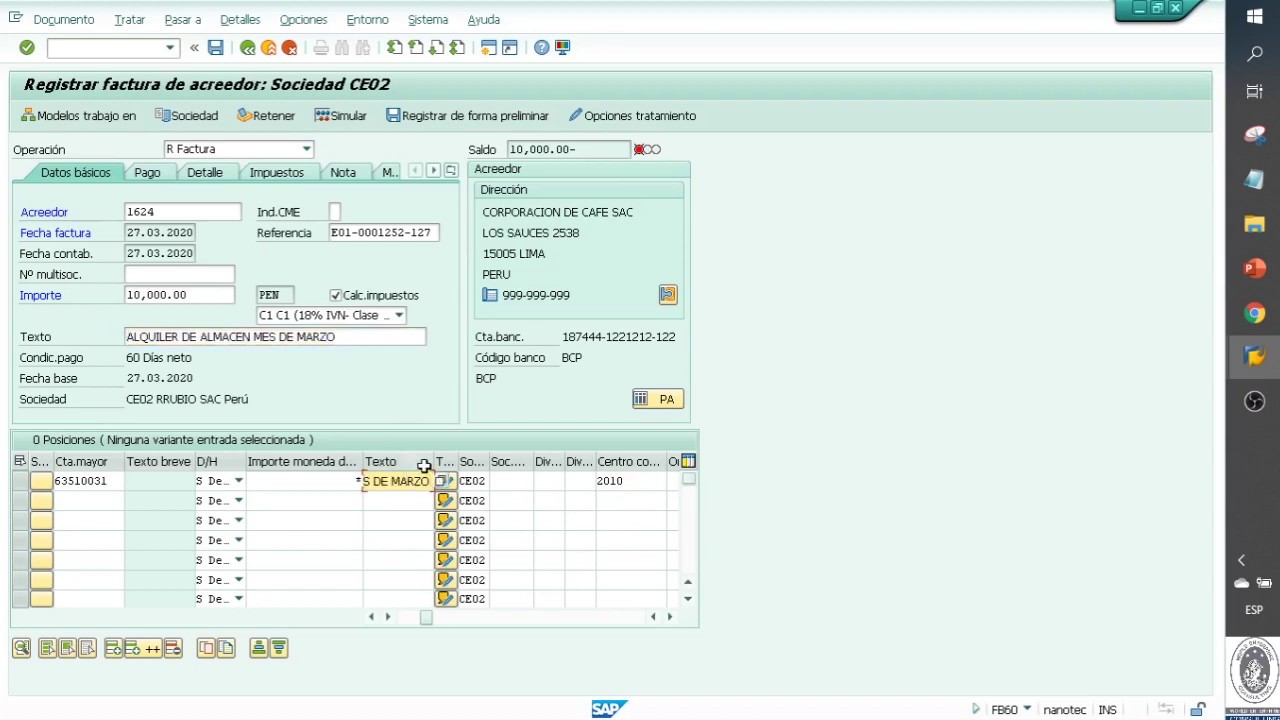Select row marker for account 63510031

[x=20, y=481]
